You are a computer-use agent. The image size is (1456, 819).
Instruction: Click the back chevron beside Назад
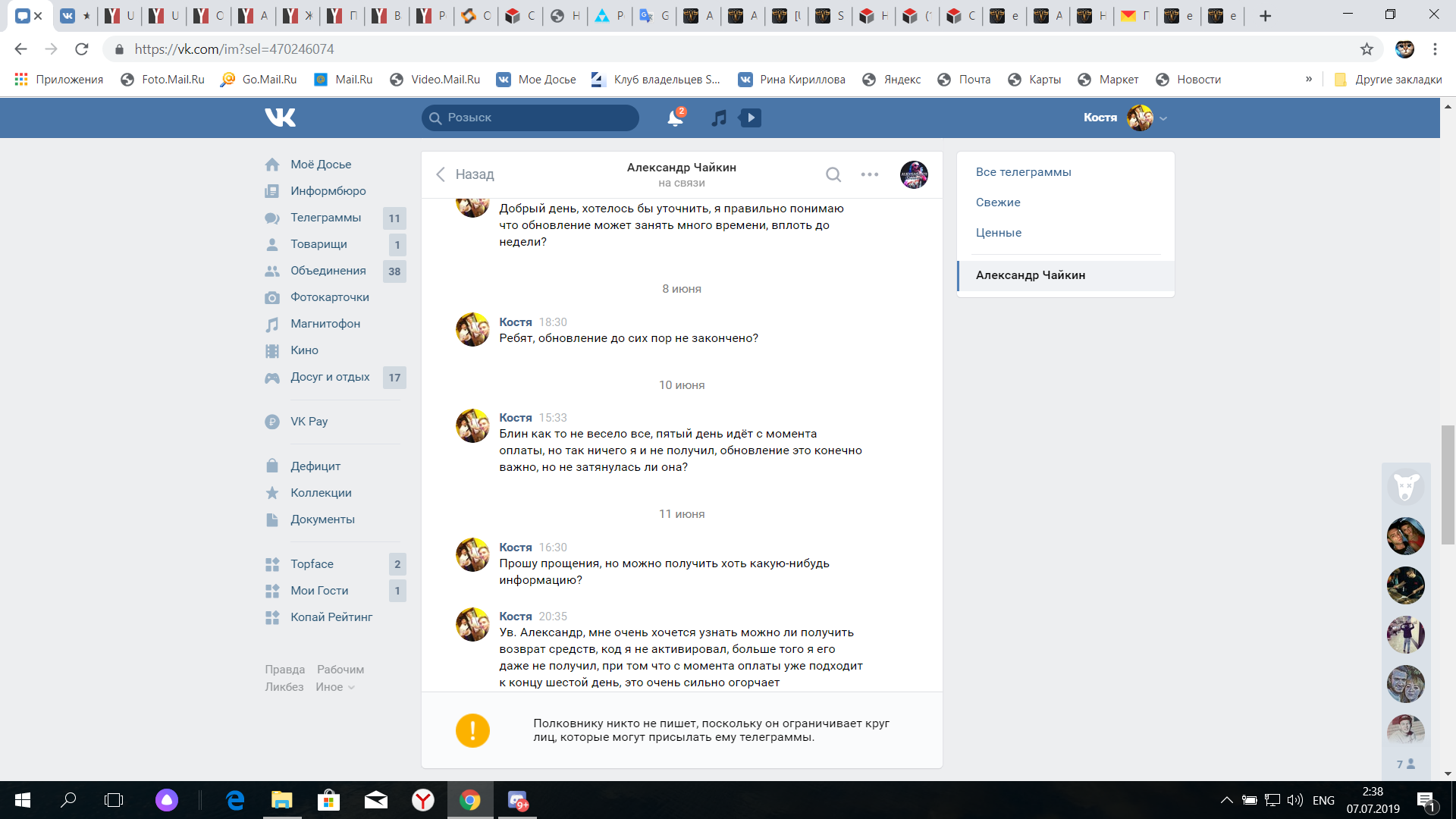click(441, 174)
